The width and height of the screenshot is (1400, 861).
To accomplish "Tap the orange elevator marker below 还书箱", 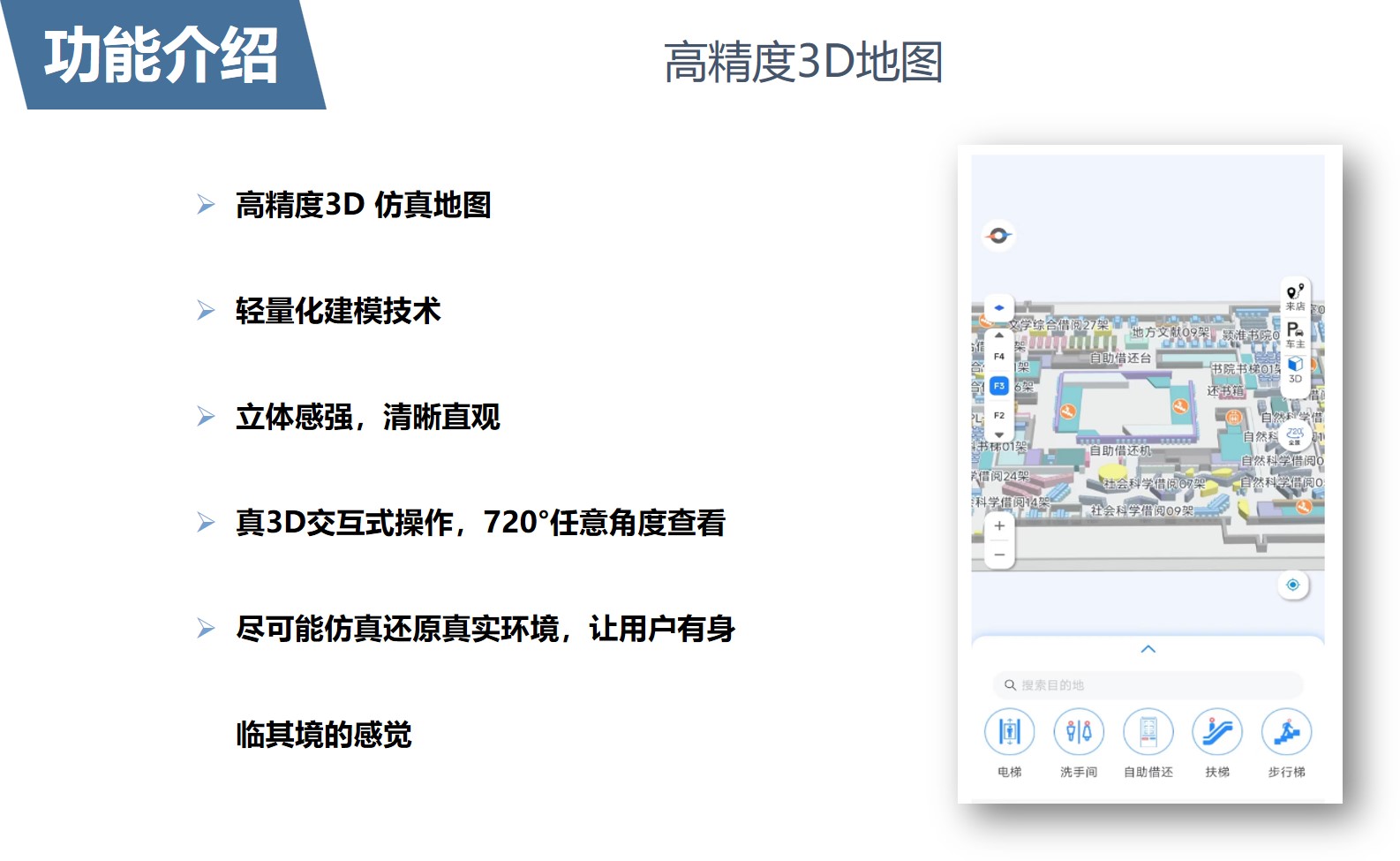I will tap(1233, 417).
